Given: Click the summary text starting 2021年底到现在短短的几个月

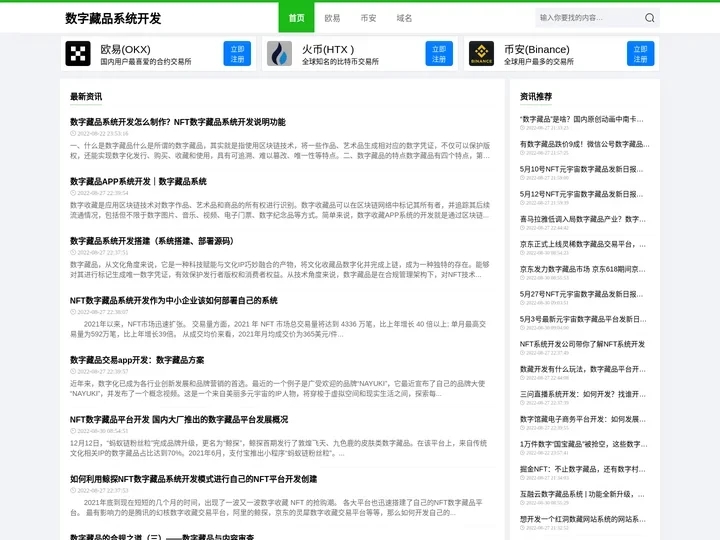Looking at the screenshot, I should [276, 507].
